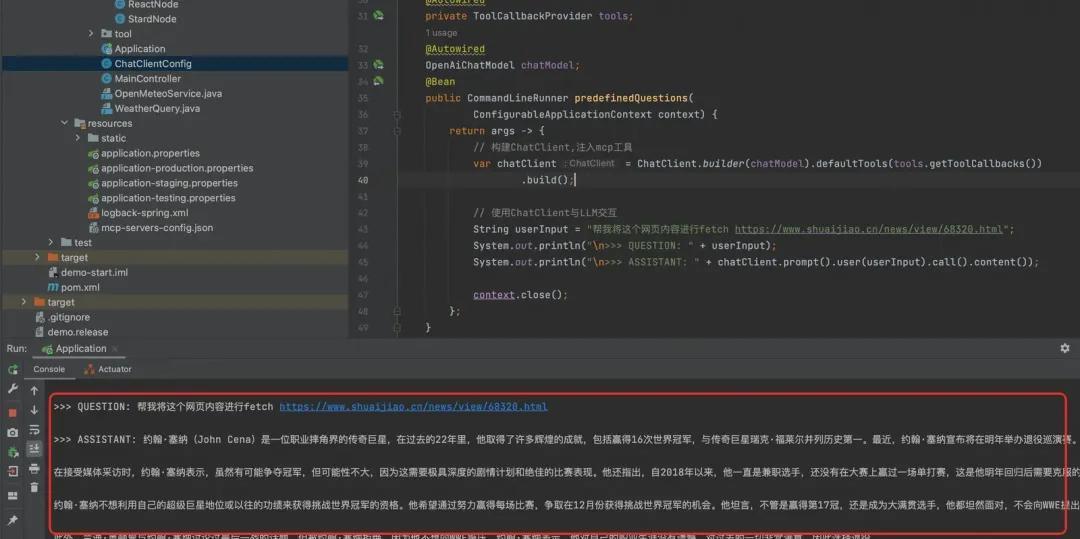This screenshot has height=539, width=1080.
Task: Select mcp-servers-config.json file
Action: [156, 228]
